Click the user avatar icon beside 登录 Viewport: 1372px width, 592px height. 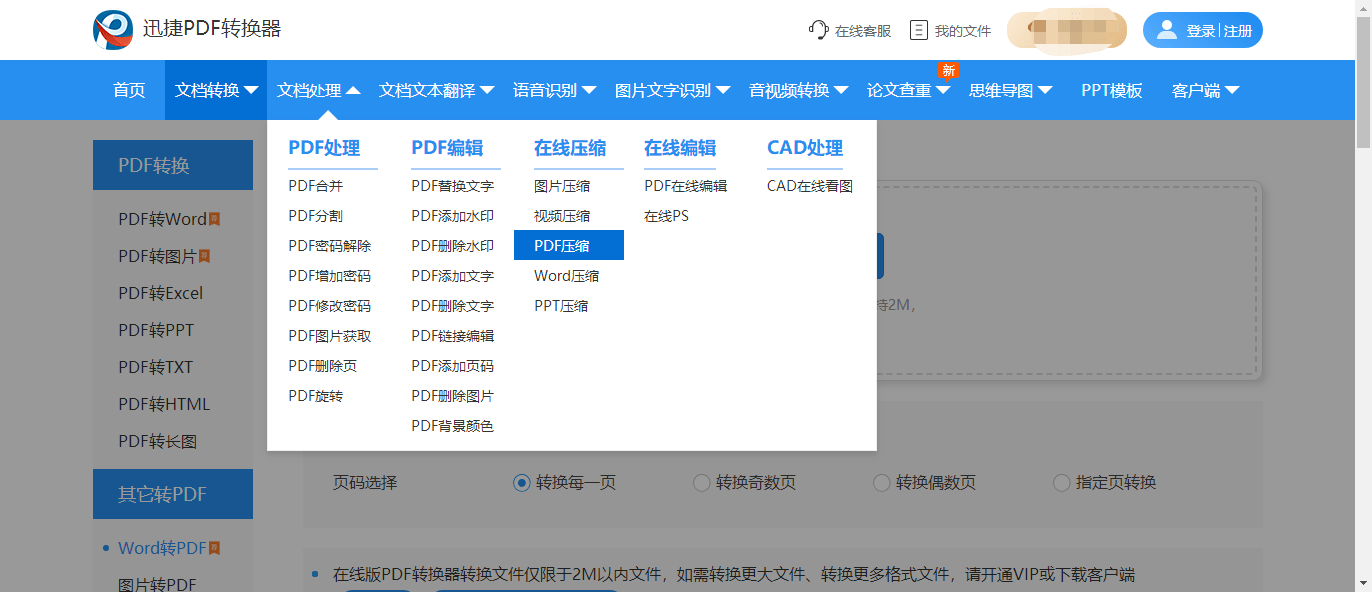click(1166, 30)
